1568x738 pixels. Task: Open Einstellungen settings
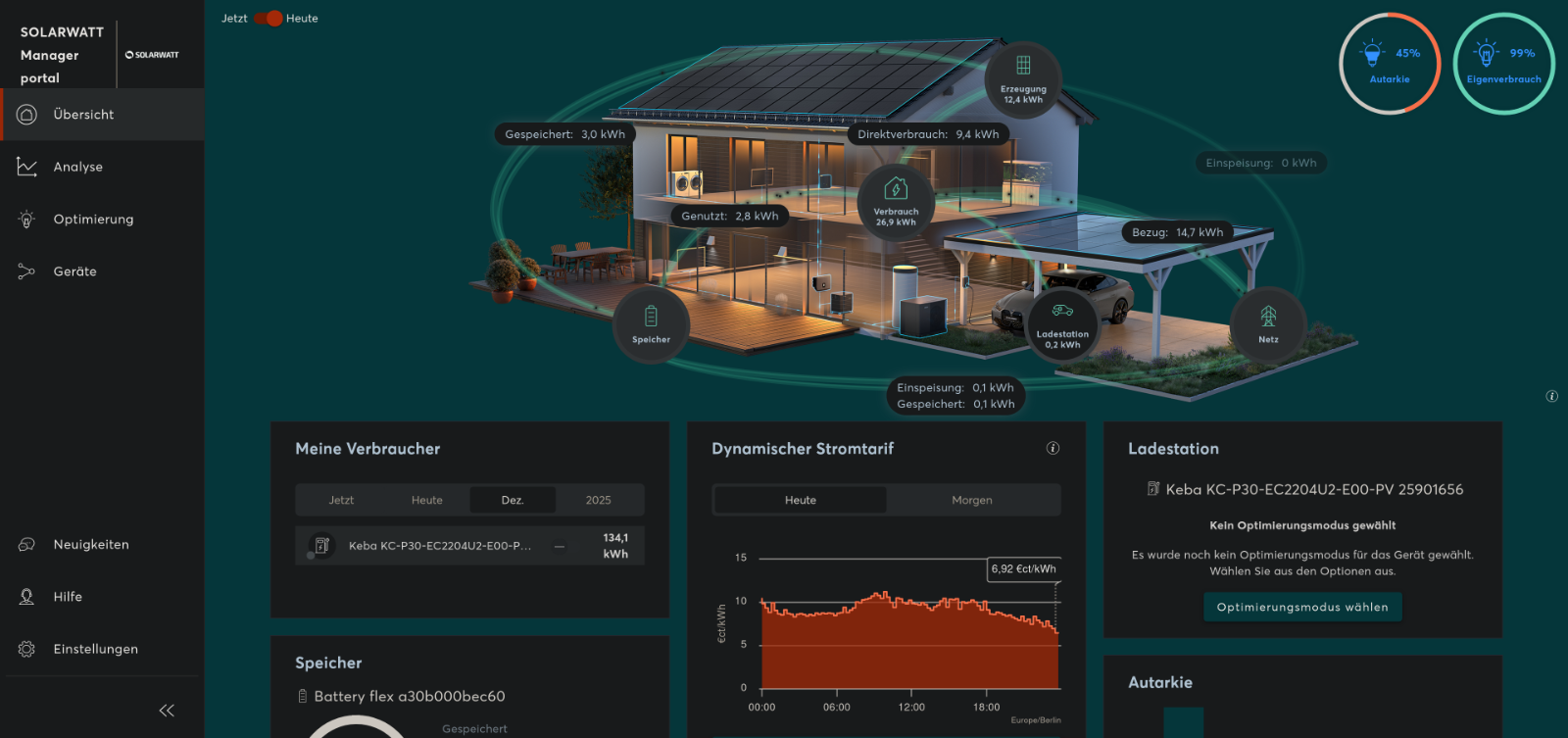tap(102, 649)
